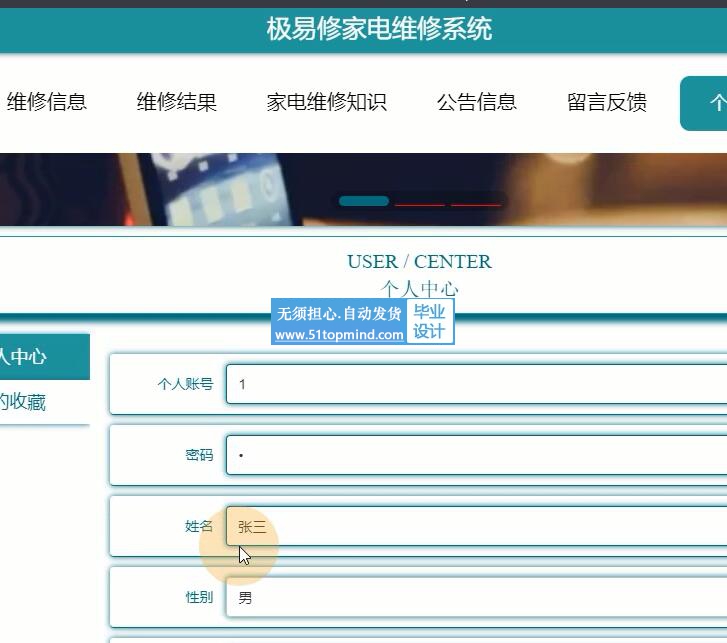
Task: Click into the 姓名 field containing 张三
Action: click(477, 526)
